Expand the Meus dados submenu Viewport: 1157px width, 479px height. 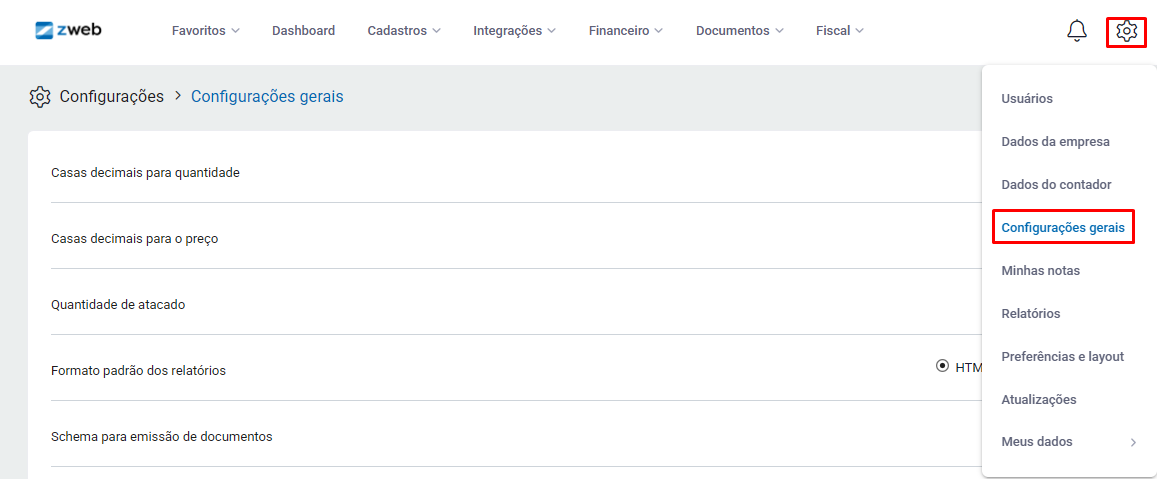tap(1068, 442)
